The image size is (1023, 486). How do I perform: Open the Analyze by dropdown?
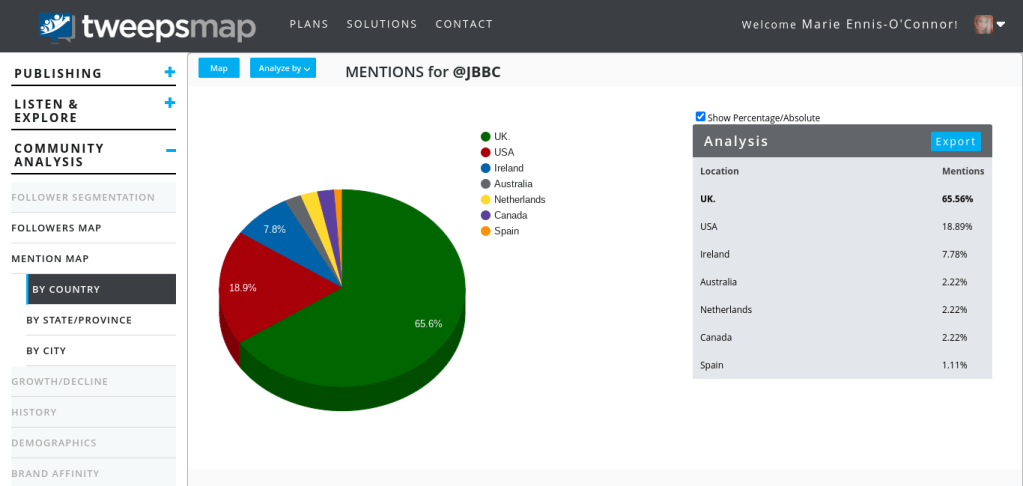(x=283, y=68)
